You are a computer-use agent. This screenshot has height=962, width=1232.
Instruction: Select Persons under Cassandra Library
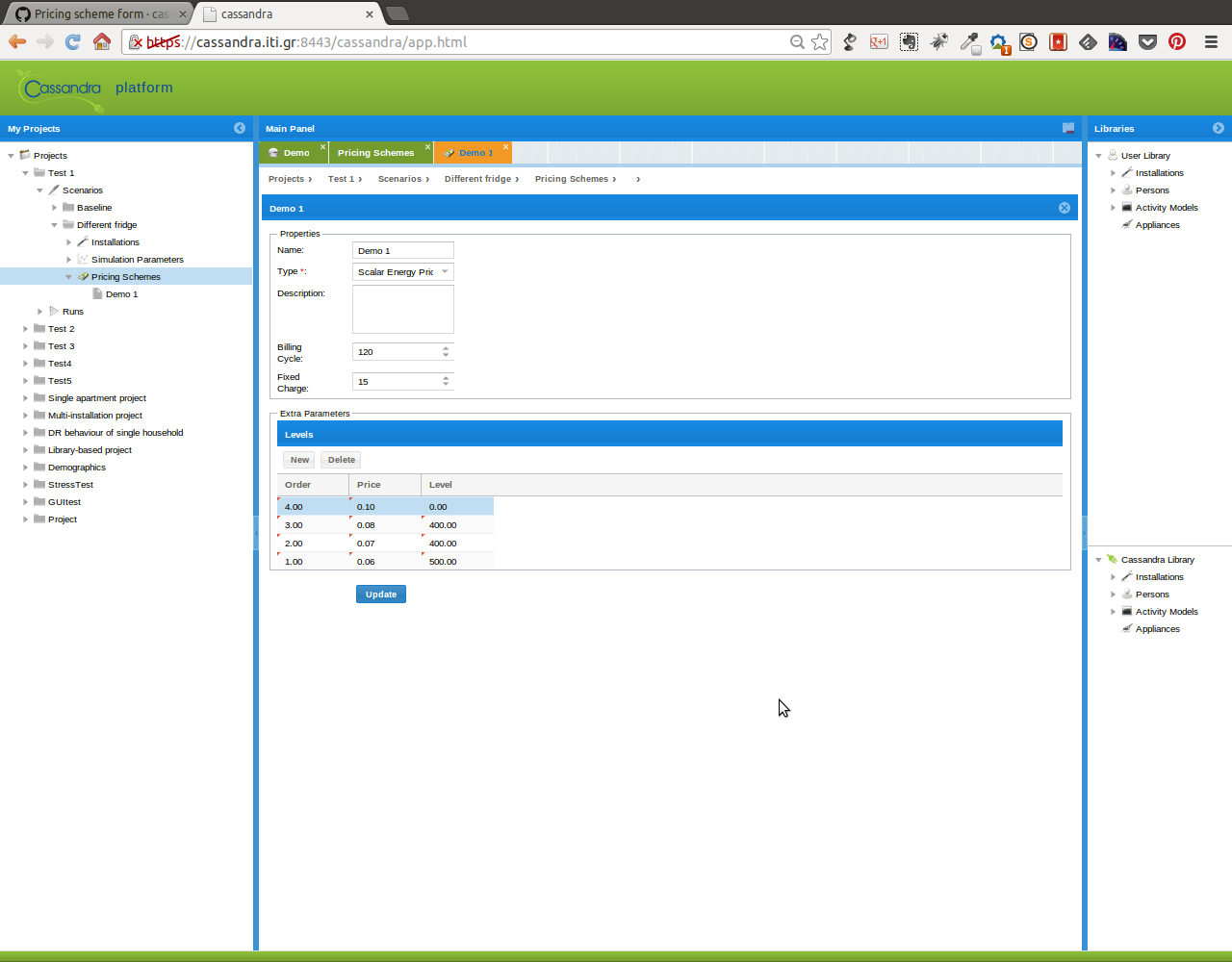tap(1152, 595)
